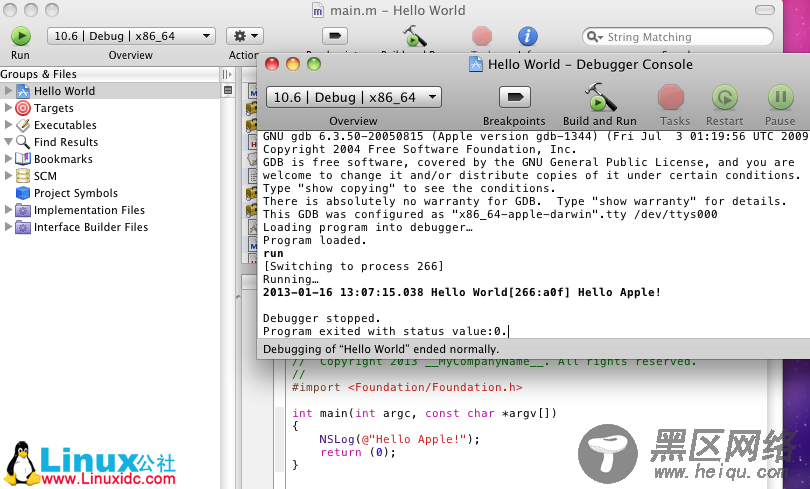Click the Groups & Files column header
The width and height of the screenshot is (810, 489).
tap(110, 74)
